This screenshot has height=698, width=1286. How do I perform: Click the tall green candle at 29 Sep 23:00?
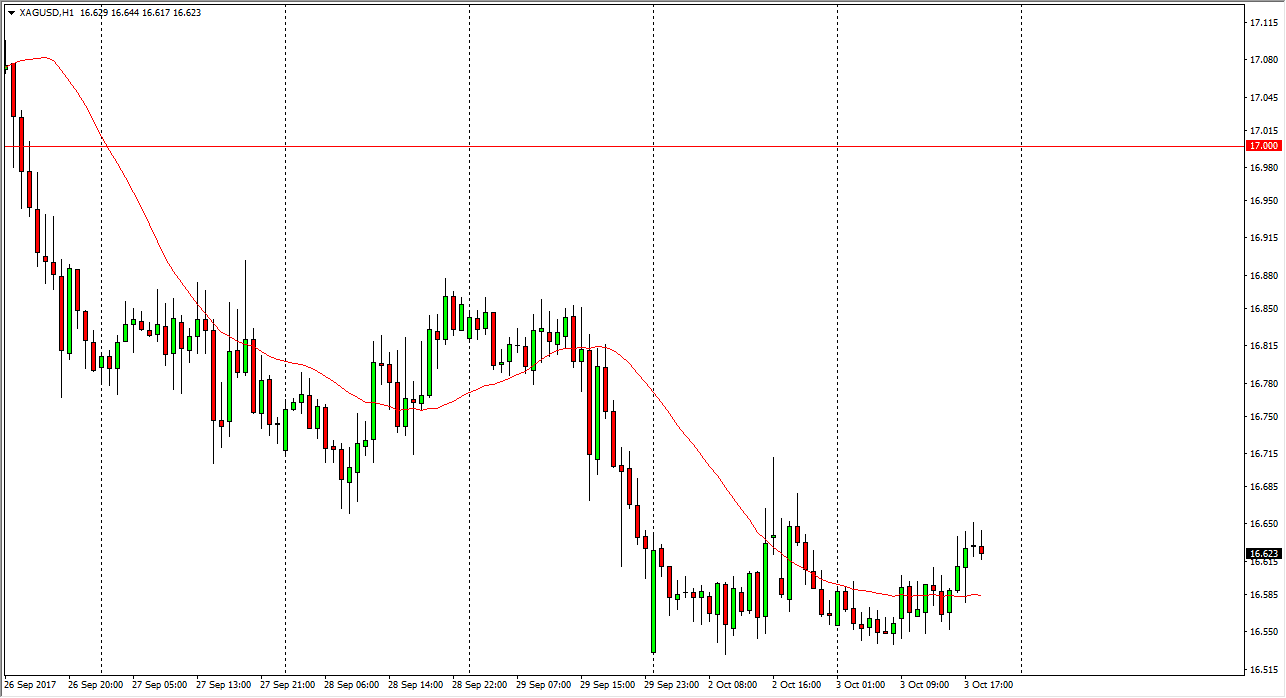click(653, 600)
